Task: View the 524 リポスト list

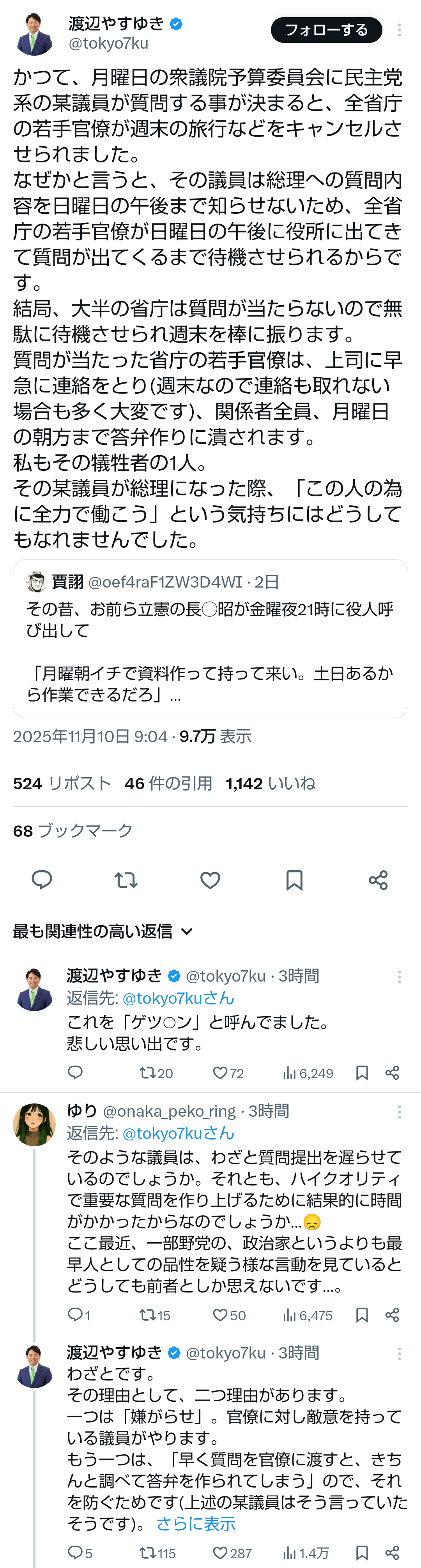Action: coord(62,783)
